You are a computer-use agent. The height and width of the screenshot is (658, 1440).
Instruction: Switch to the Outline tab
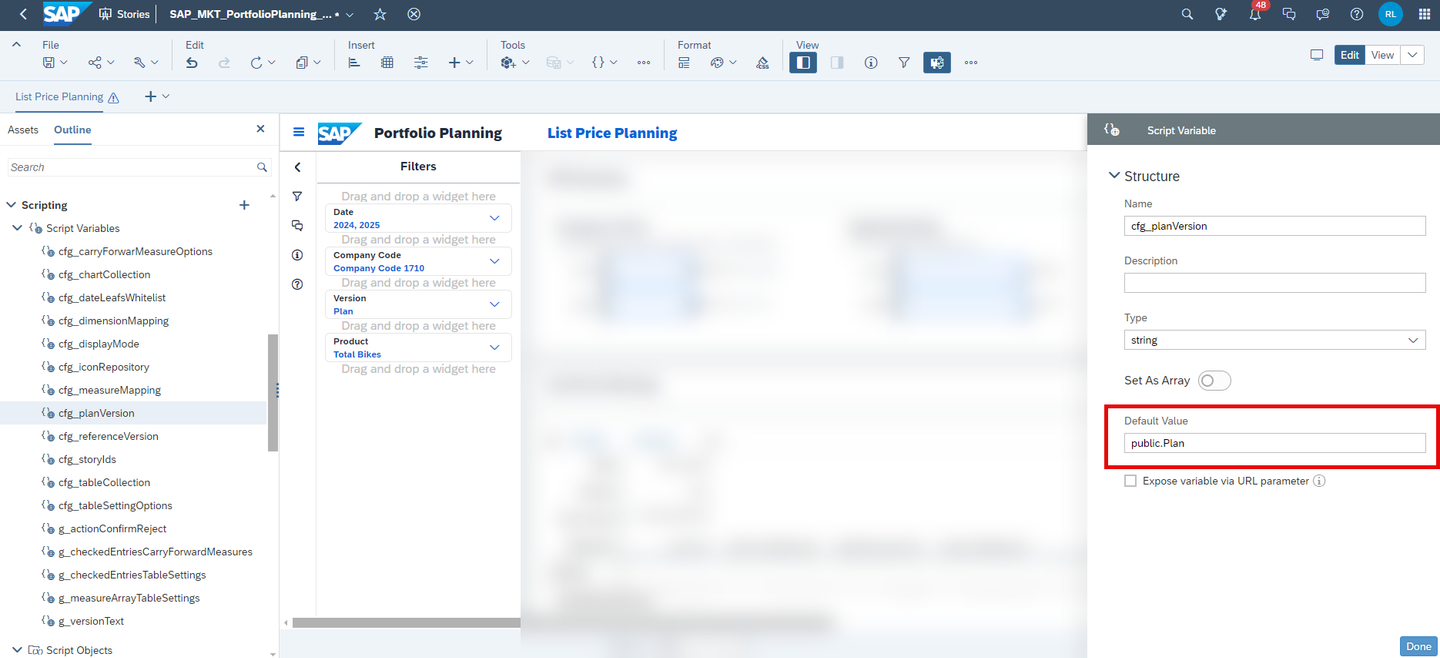point(72,130)
